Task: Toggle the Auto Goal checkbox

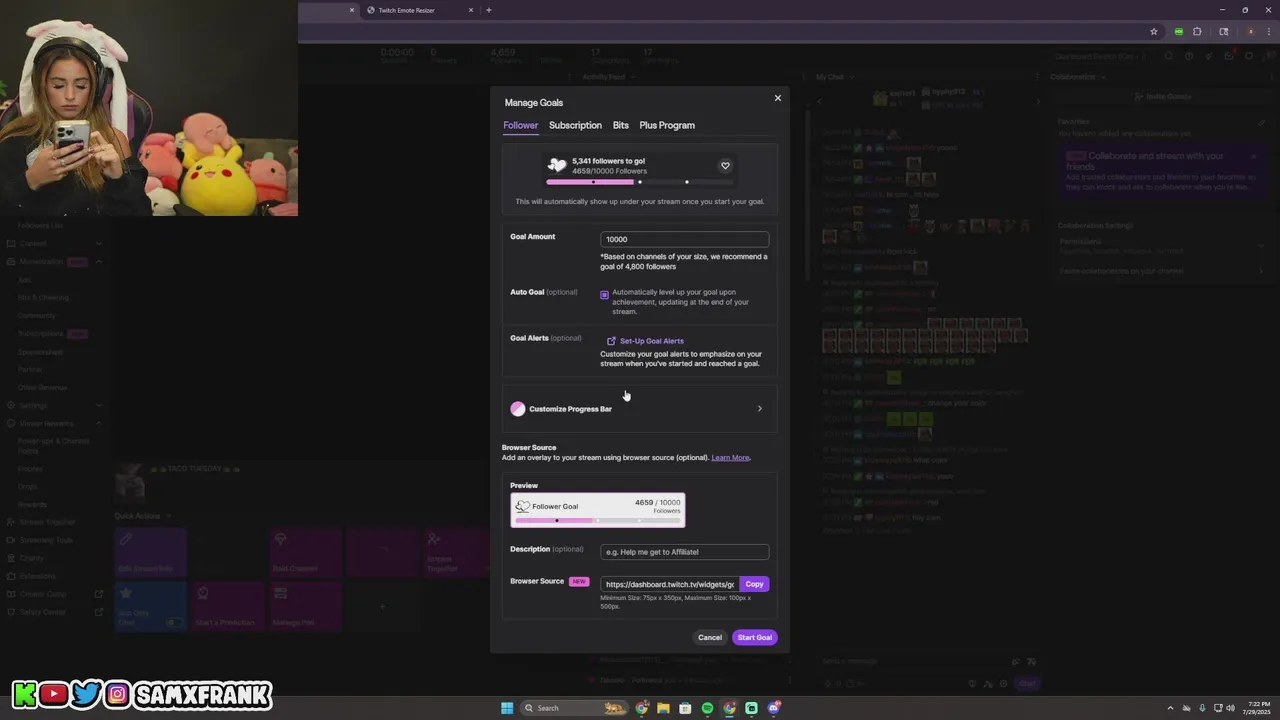Action: click(x=604, y=295)
